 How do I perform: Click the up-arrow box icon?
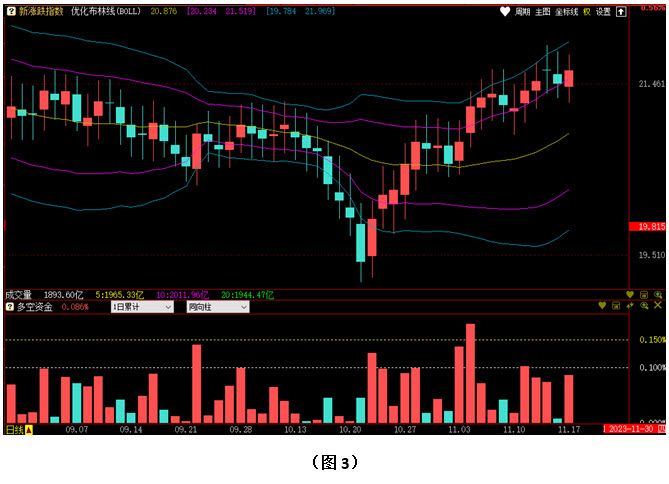621,12
